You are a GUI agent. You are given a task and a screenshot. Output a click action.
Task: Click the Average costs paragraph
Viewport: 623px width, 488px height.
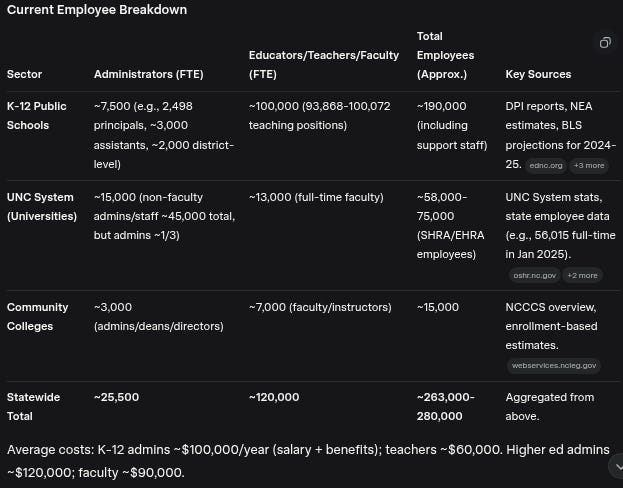pos(308,461)
